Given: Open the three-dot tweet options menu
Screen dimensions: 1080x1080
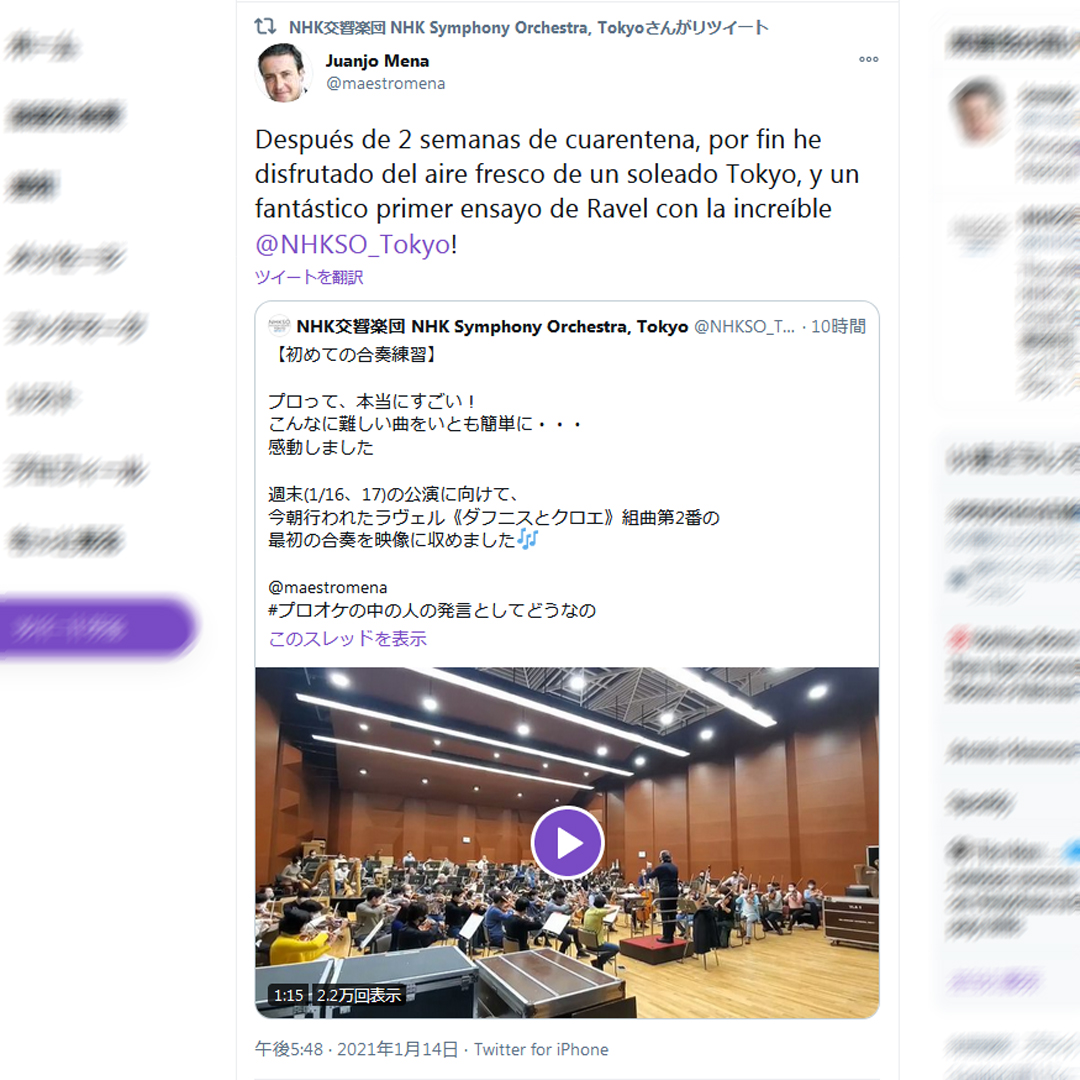Looking at the screenshot, I should 869,59.
